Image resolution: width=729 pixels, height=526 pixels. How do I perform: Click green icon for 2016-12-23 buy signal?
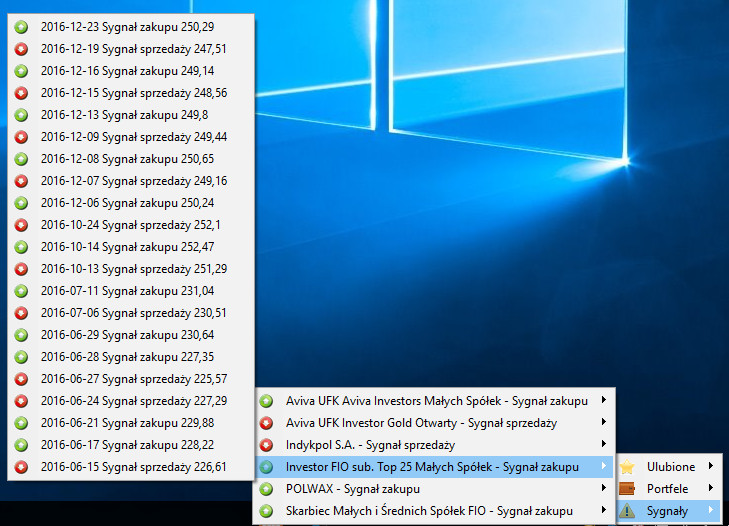coord(21,27)
